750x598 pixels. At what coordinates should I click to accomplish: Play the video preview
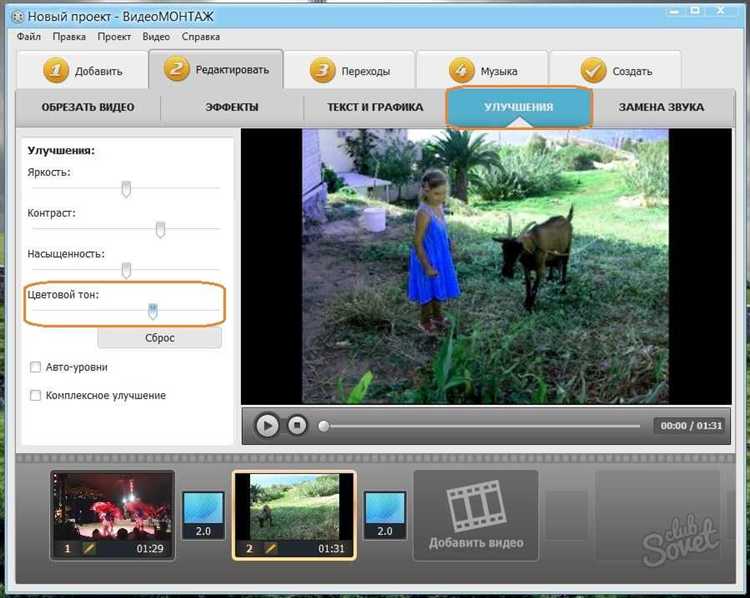pos(267,425)
